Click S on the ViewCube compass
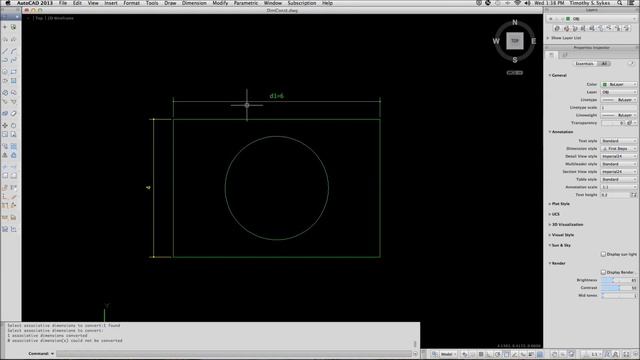The image size is (640, 360). (515, 60)
